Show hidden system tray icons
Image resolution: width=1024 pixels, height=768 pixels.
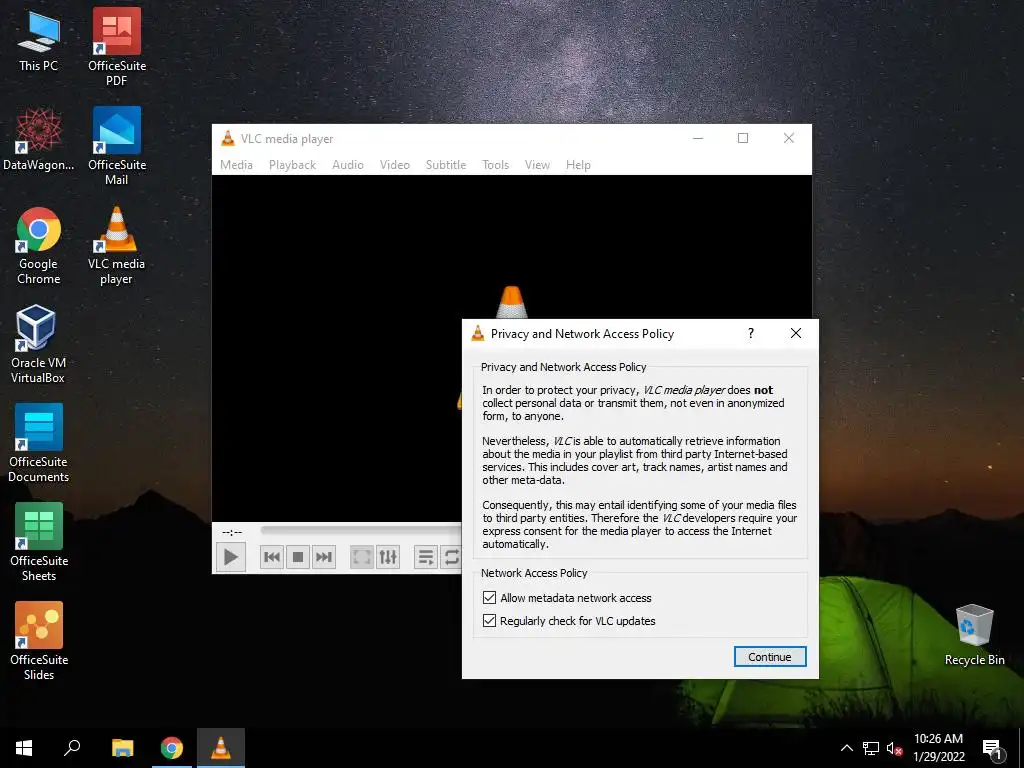(x=846, y=748)
